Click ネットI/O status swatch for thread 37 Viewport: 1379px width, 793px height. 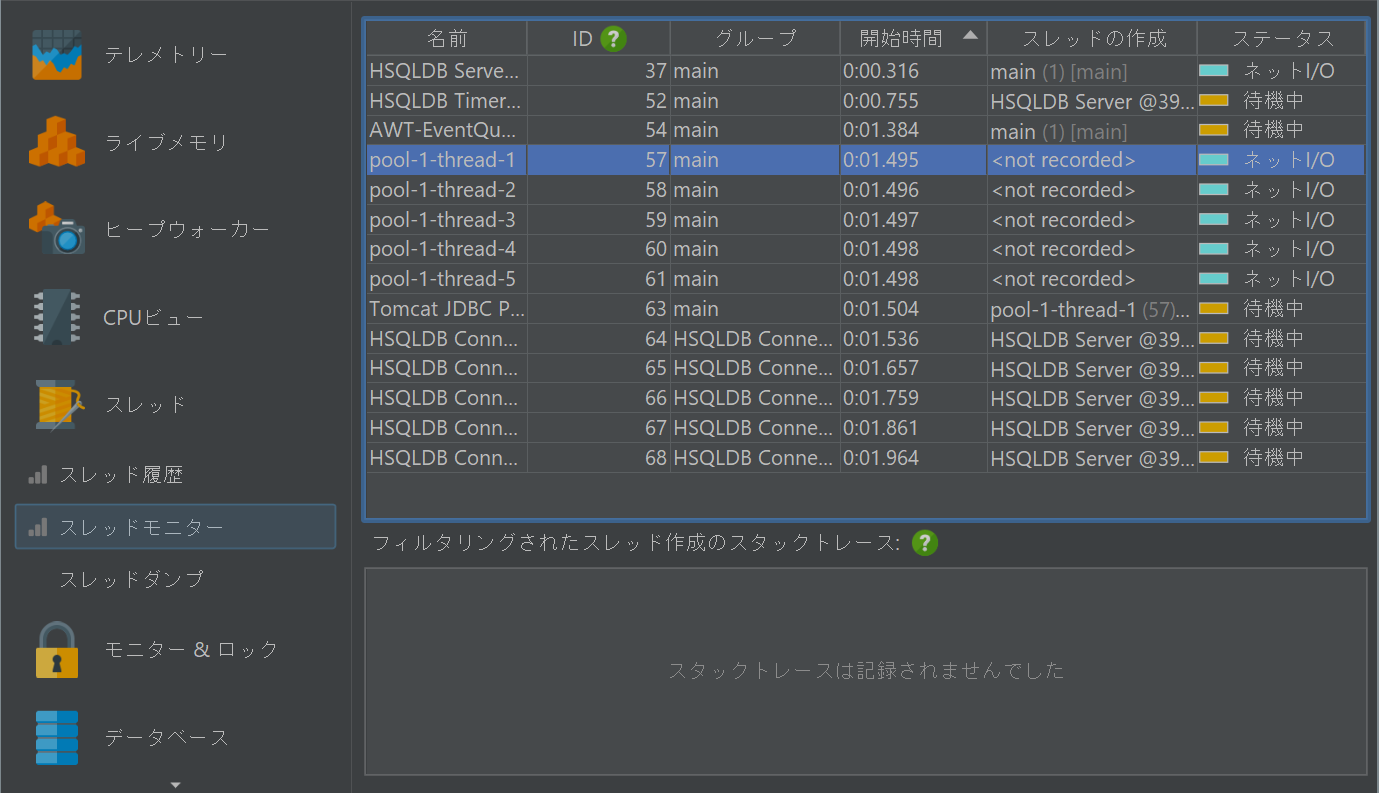click(x=1214, y=71)
